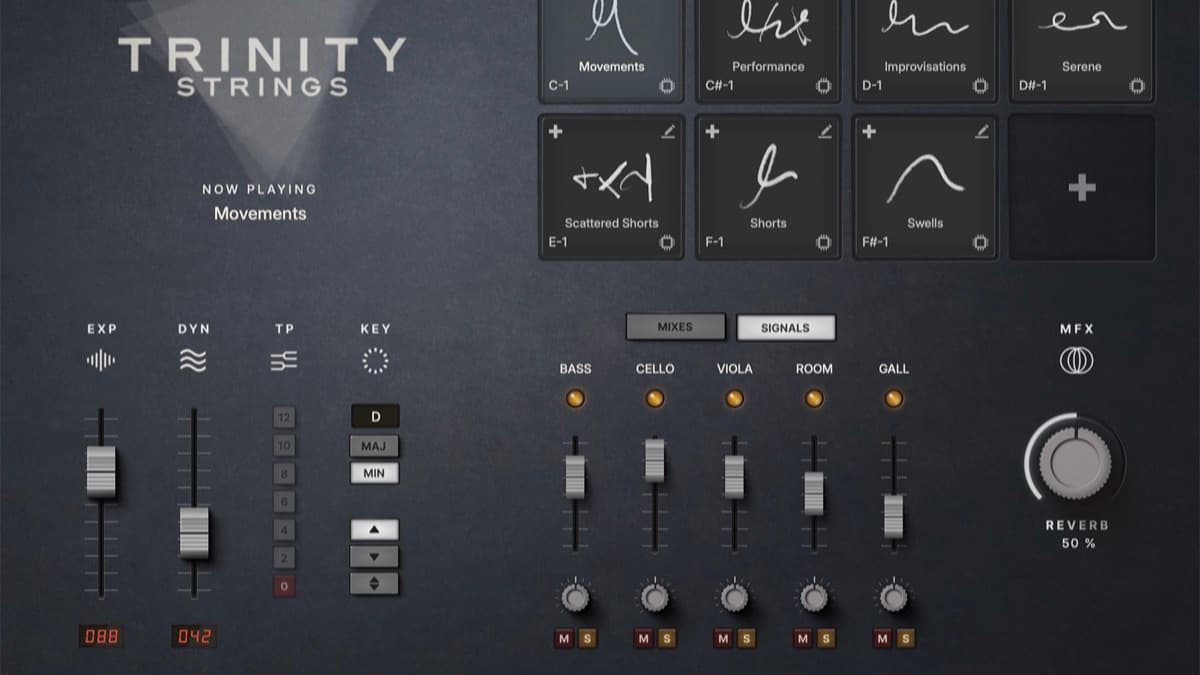
Task: Switch to the MIXES tab
Action: pos(675,326)
